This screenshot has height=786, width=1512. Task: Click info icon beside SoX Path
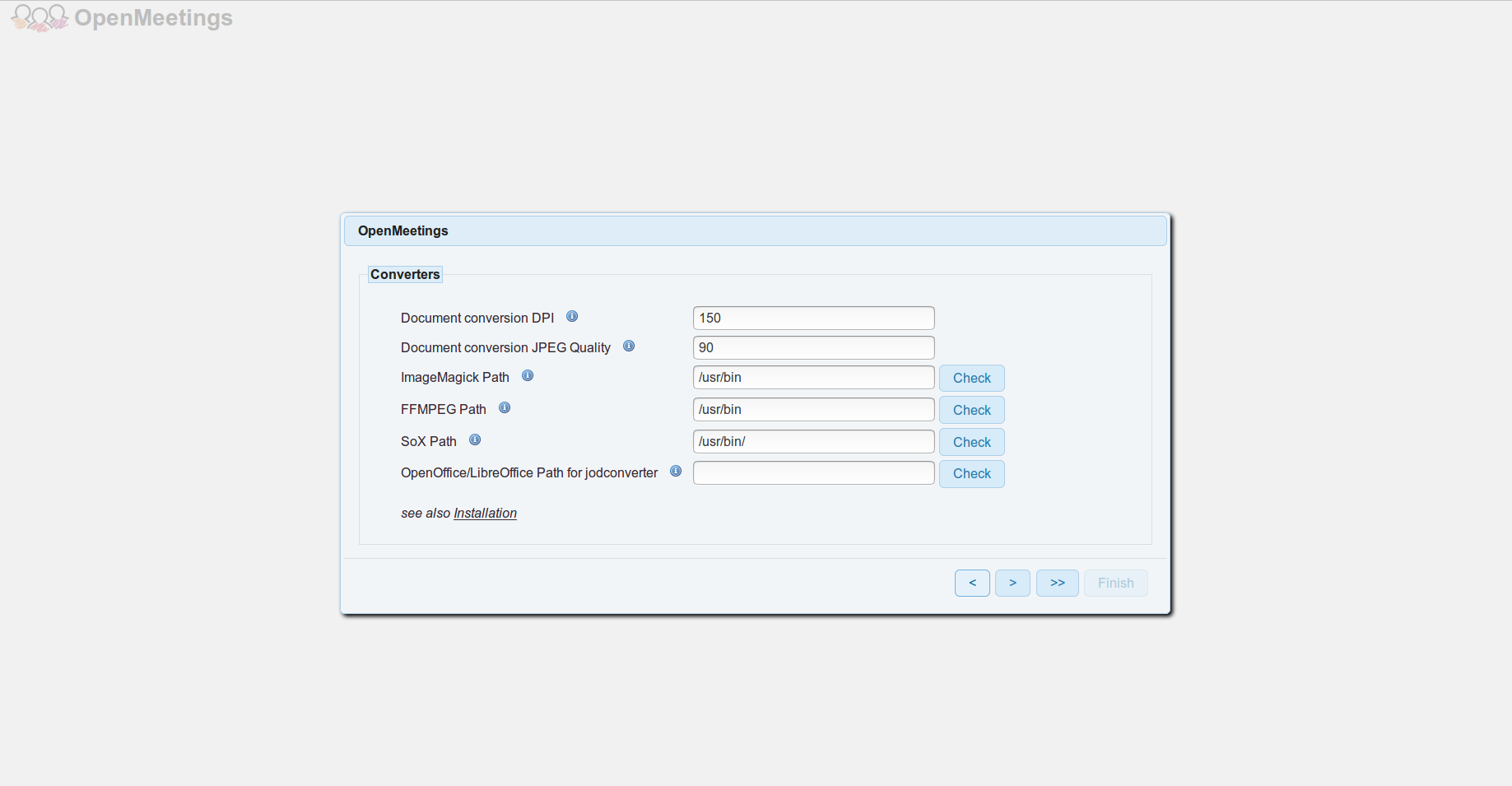tap(475, 440)
